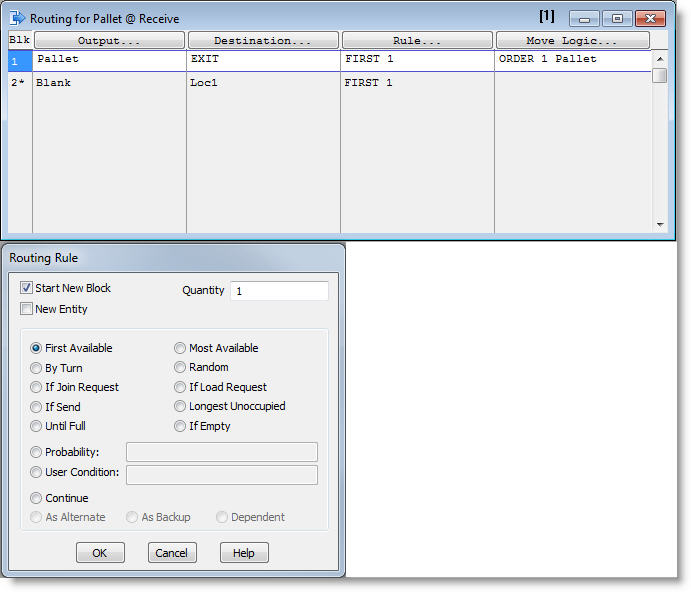Enable the New Entity checkbox
This screenshot has height=592, width=691.
[x=26, y=309]
